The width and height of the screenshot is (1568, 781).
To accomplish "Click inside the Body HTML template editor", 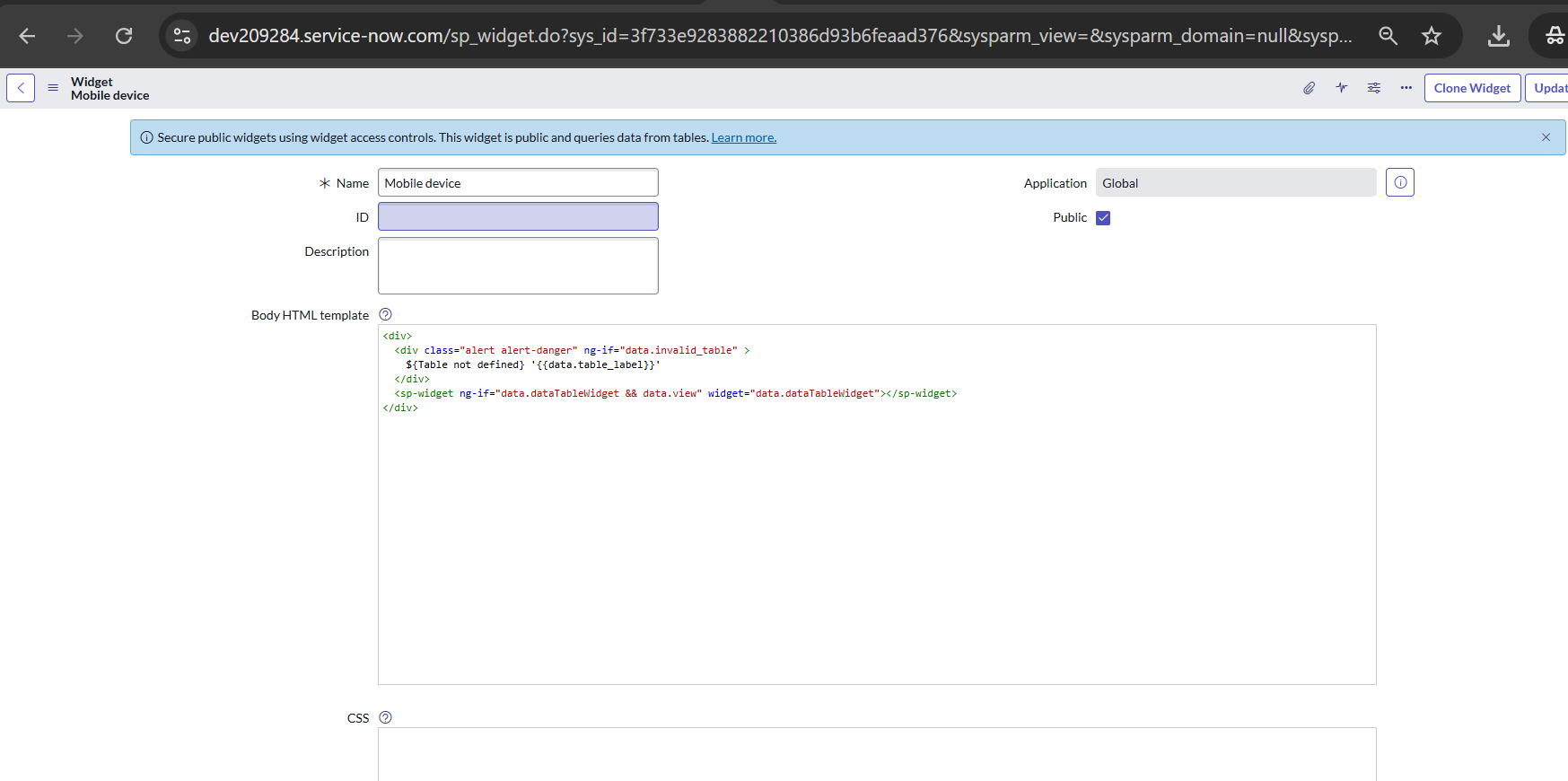I will tap(877, 505).
